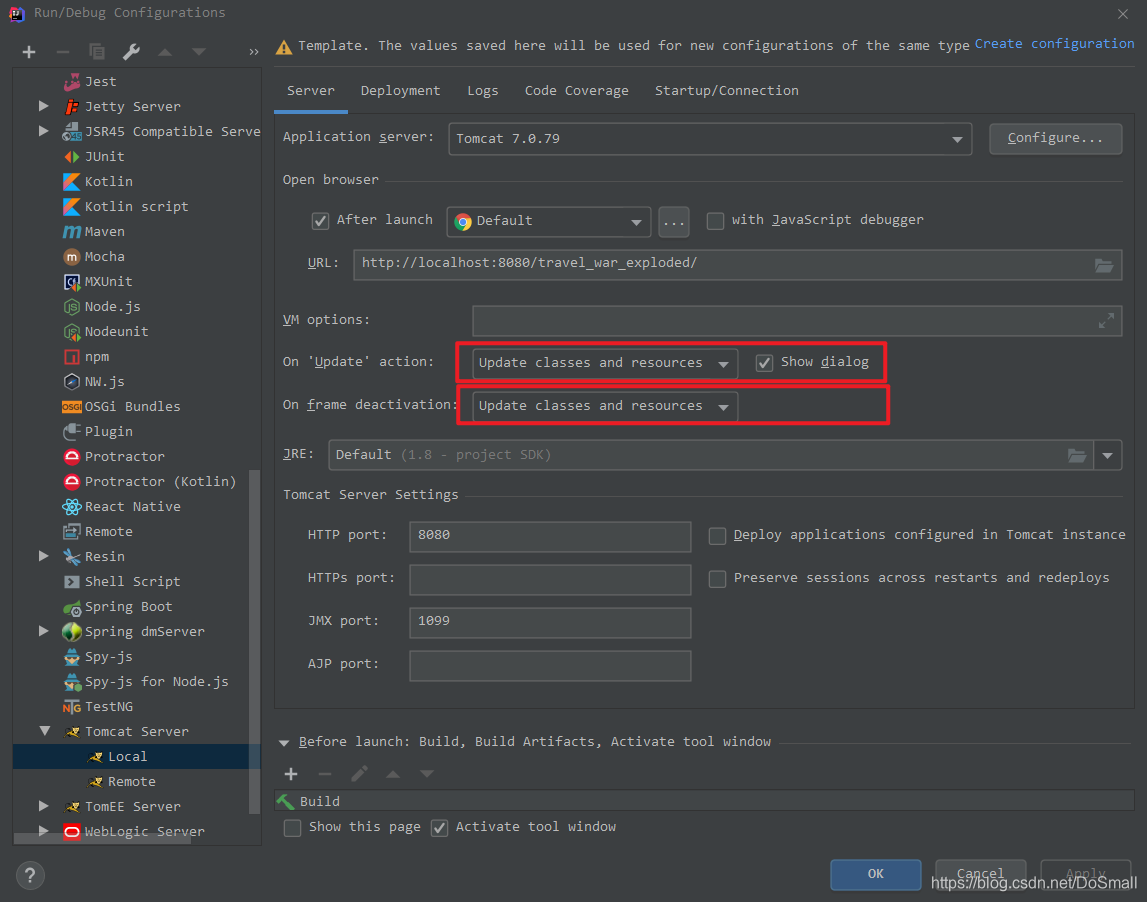This screenshot has width=1147, height=902.
Task: Enable with JavaScript debugger option
Action: pyautogui.click(x=715, y=221)
